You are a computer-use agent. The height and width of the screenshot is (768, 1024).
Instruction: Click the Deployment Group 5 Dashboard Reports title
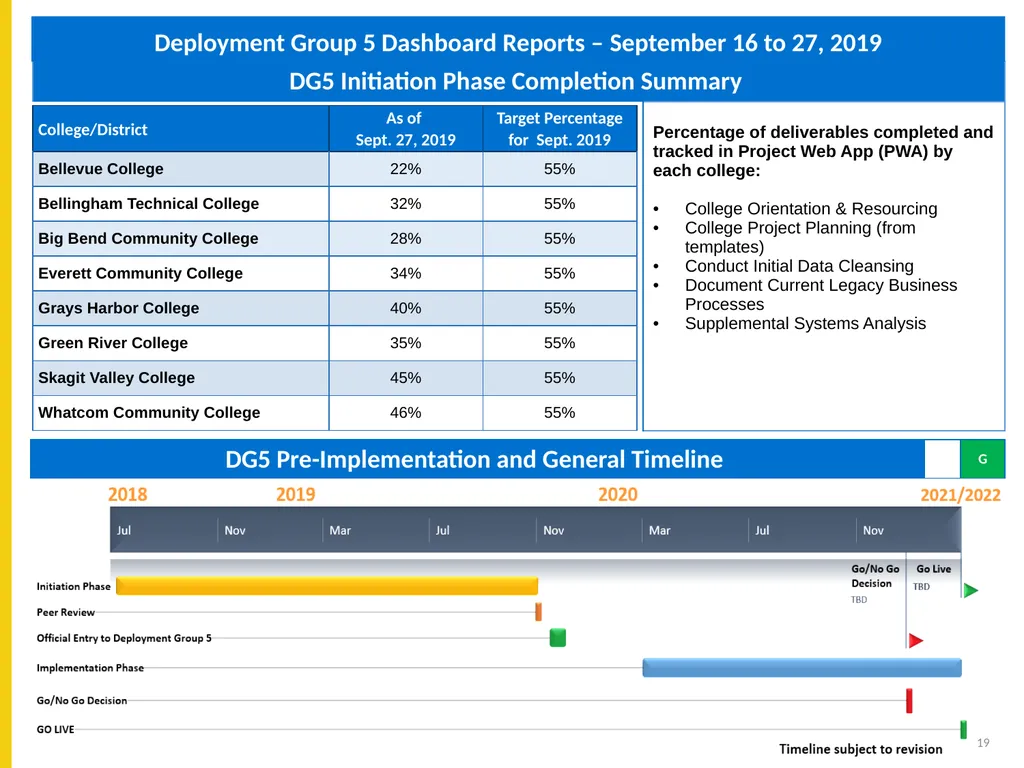click(x=517, y=43)
